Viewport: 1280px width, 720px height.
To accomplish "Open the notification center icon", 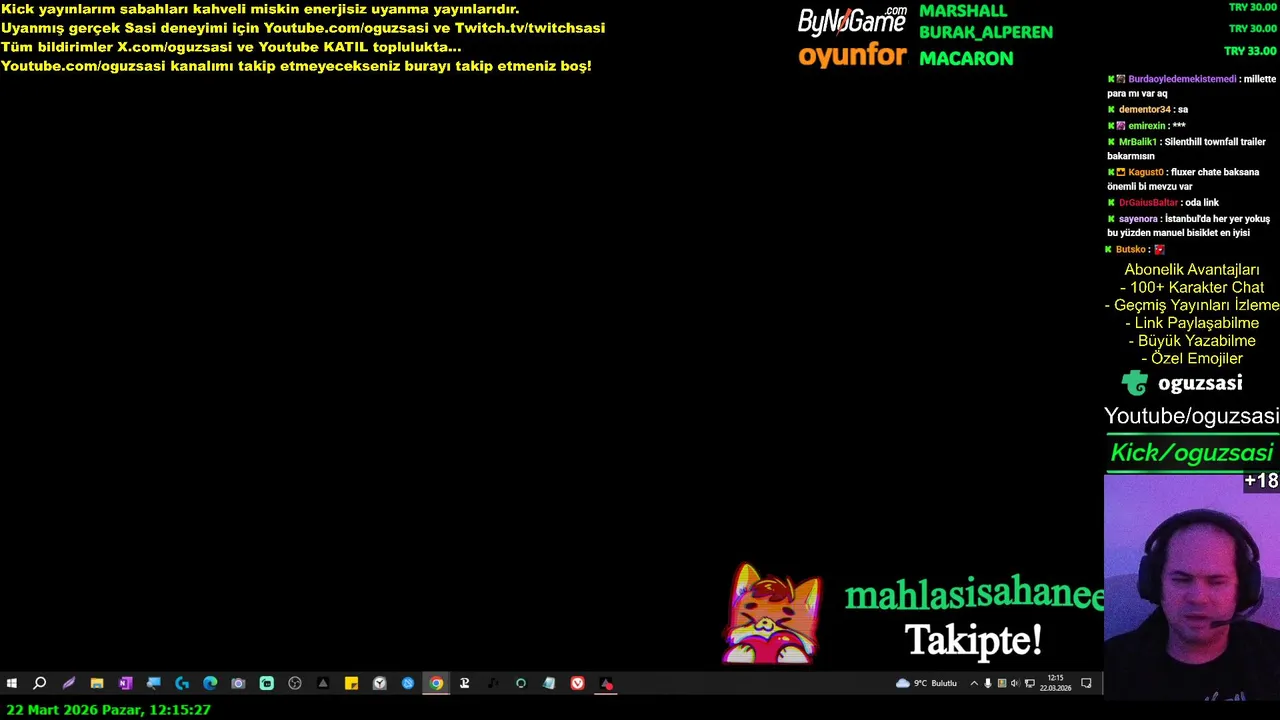I will coord(1087,683).
